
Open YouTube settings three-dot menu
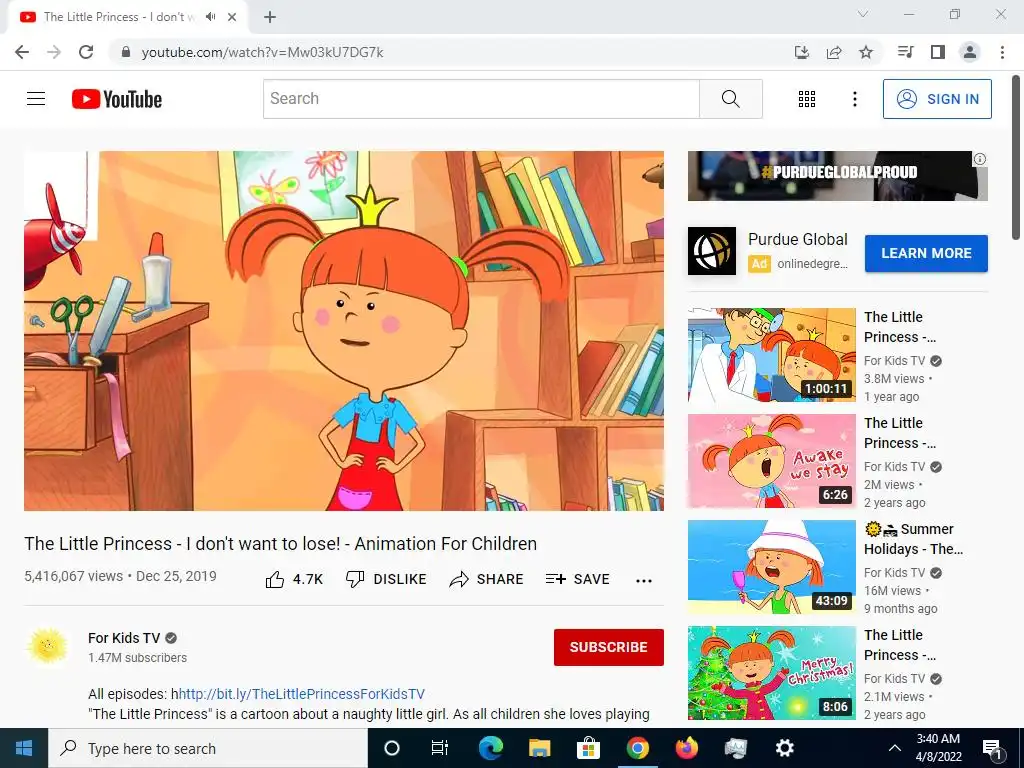pos(854,99)
